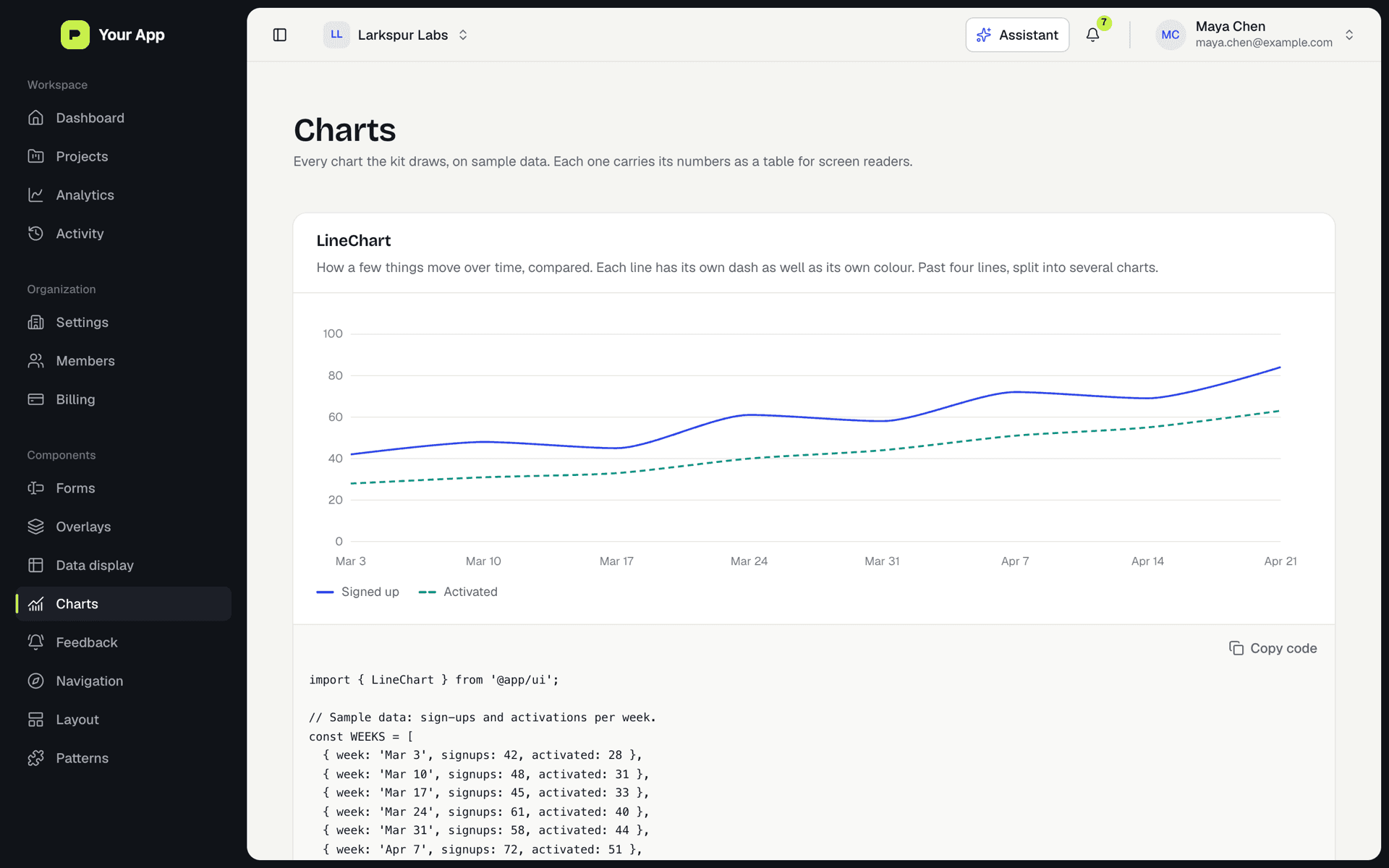Open Projects in the sidebar
Image resolution: width=1389 pixels, height=868 pixels.
click(124, 156)
